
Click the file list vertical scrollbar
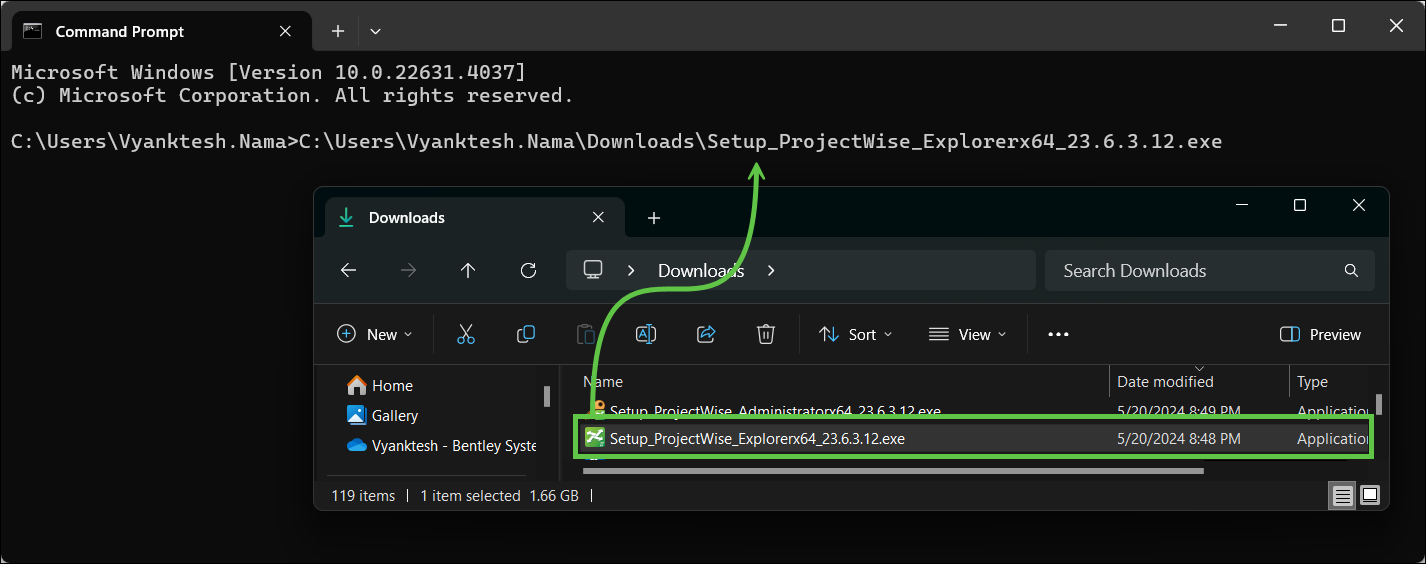point(1379,404)
